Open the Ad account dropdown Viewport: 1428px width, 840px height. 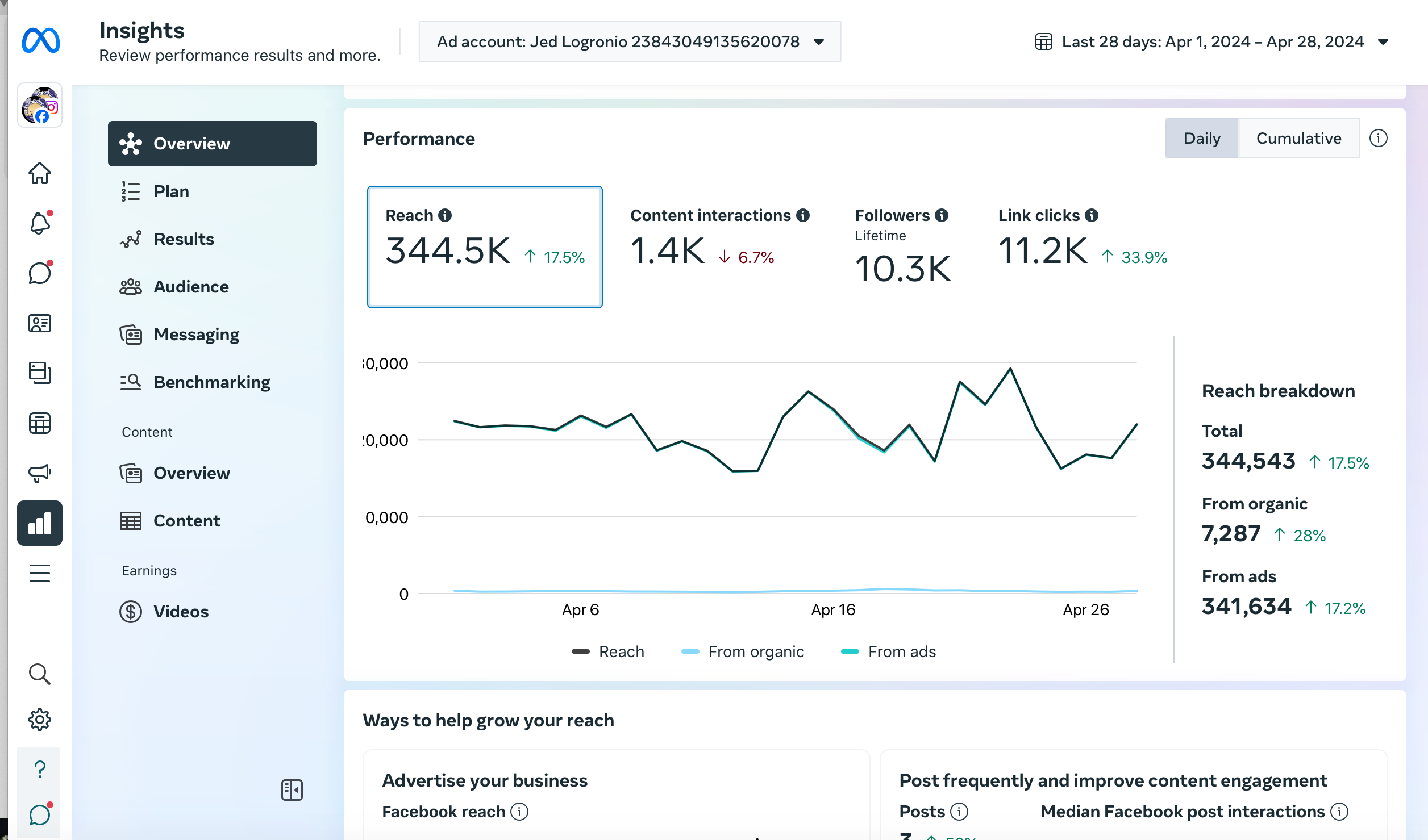(x=630, y=41)
